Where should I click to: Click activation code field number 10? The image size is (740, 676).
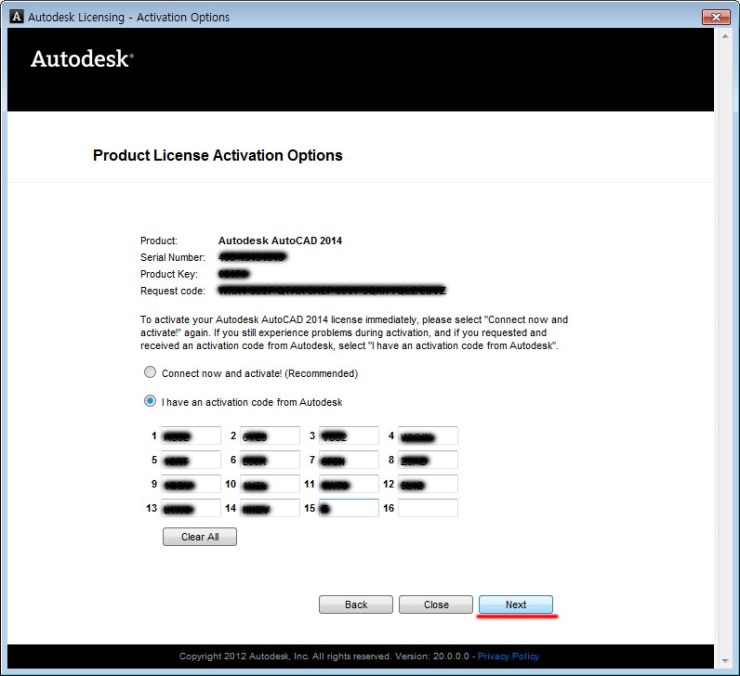[x=269, y=484]
